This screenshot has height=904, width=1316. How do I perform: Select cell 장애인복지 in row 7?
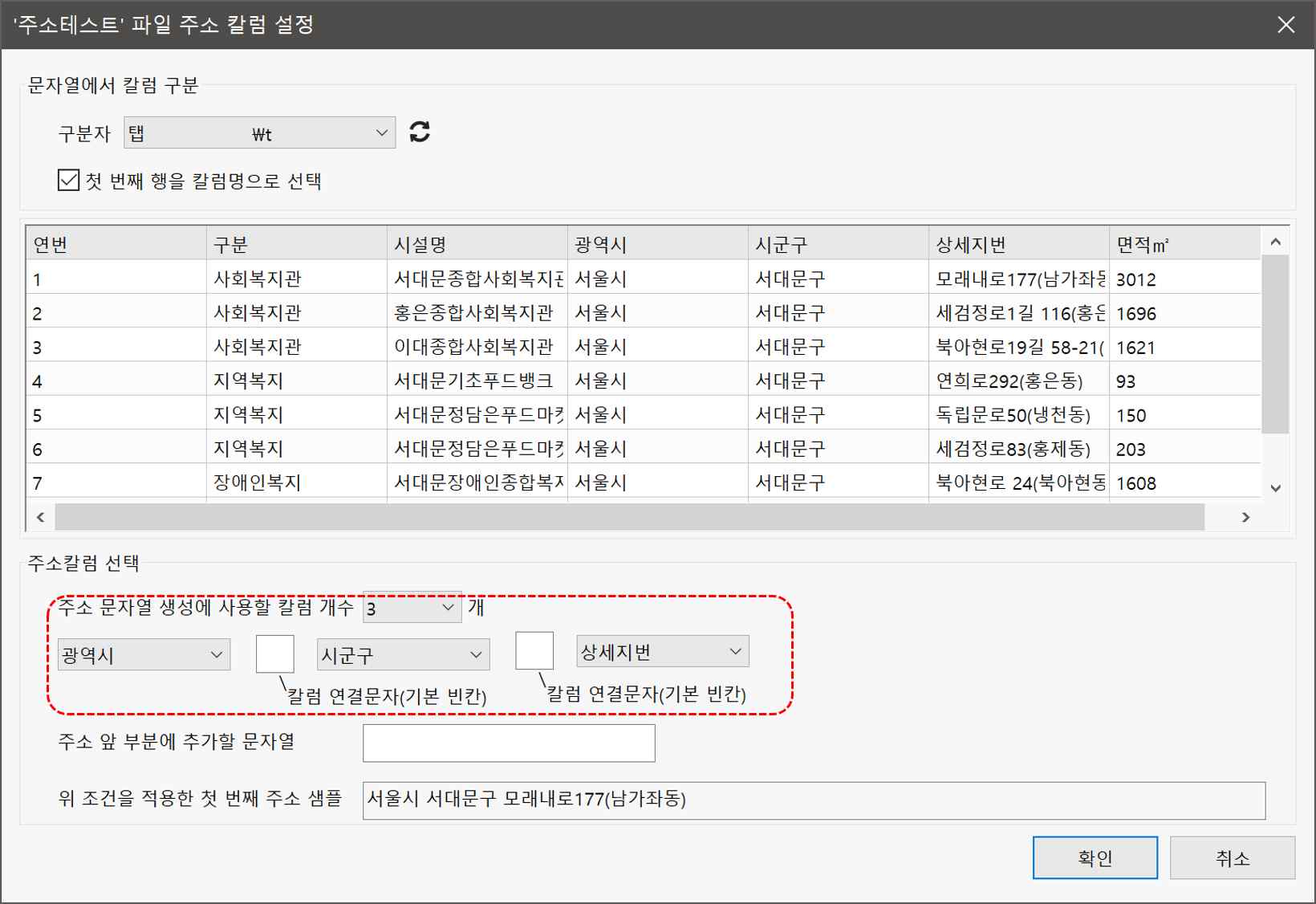(297, 482)
